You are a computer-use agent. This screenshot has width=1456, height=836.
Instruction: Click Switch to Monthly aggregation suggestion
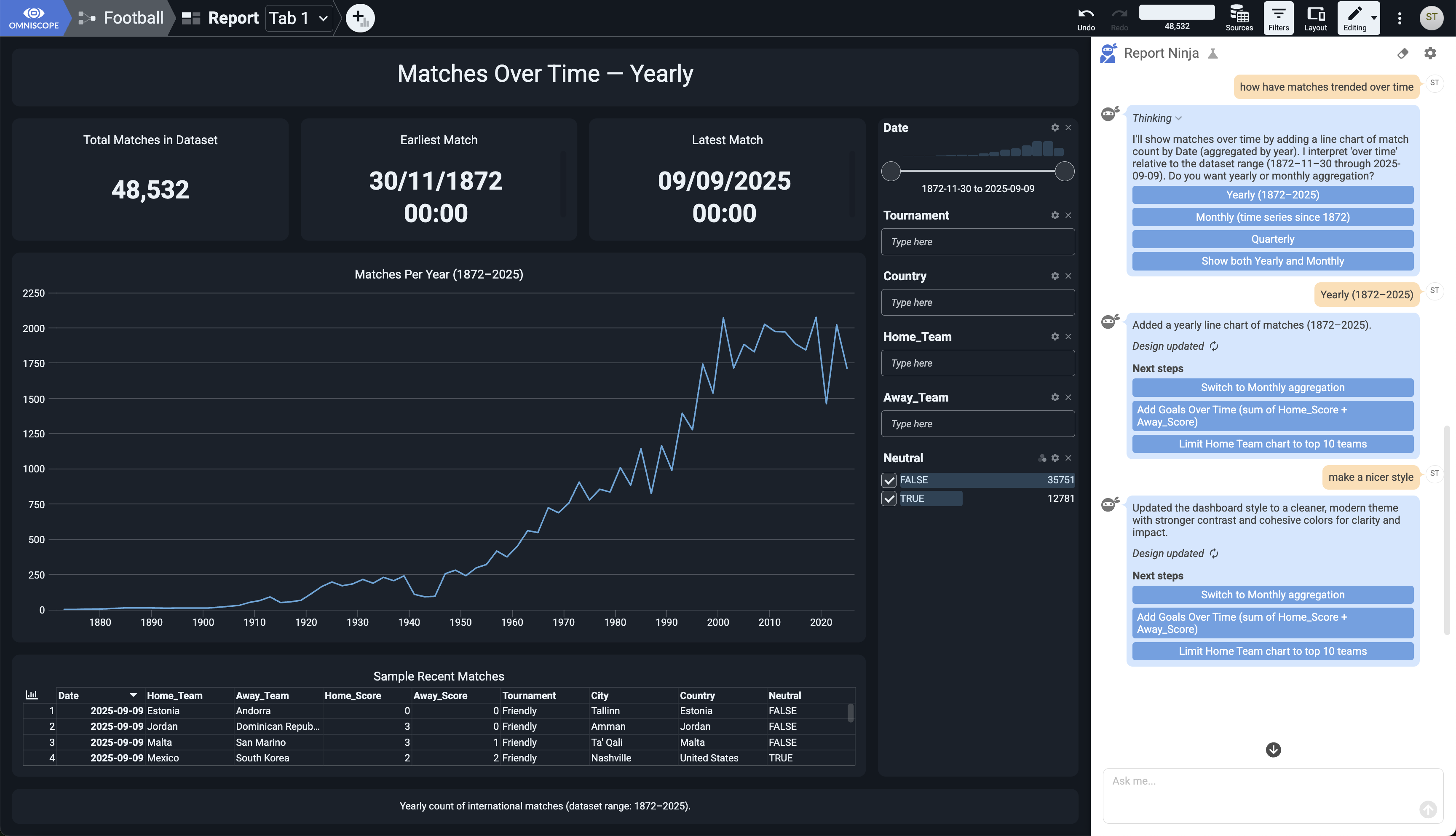point(1272,595)
